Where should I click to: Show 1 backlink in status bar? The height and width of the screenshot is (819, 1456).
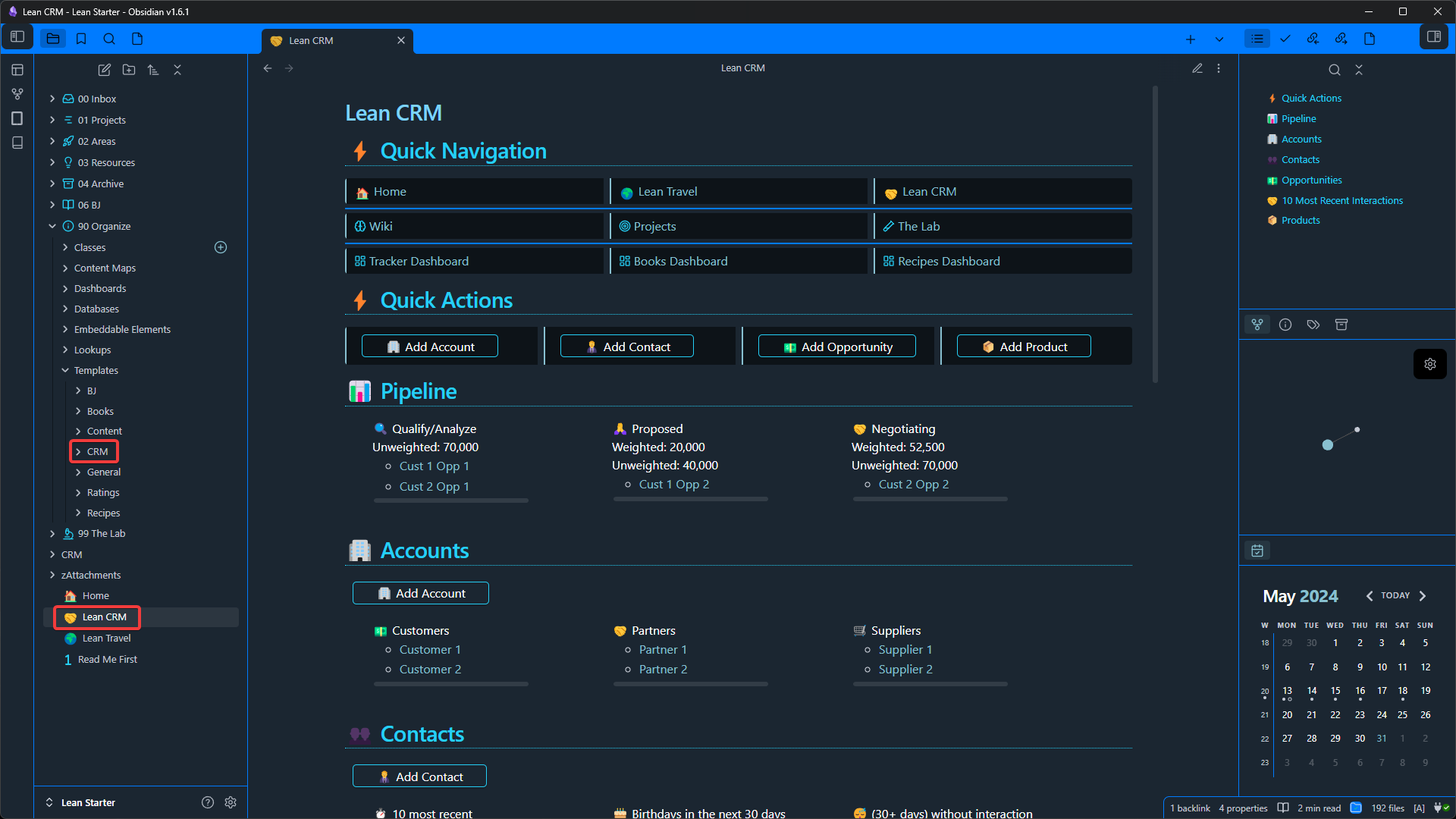pos(1190,808)
